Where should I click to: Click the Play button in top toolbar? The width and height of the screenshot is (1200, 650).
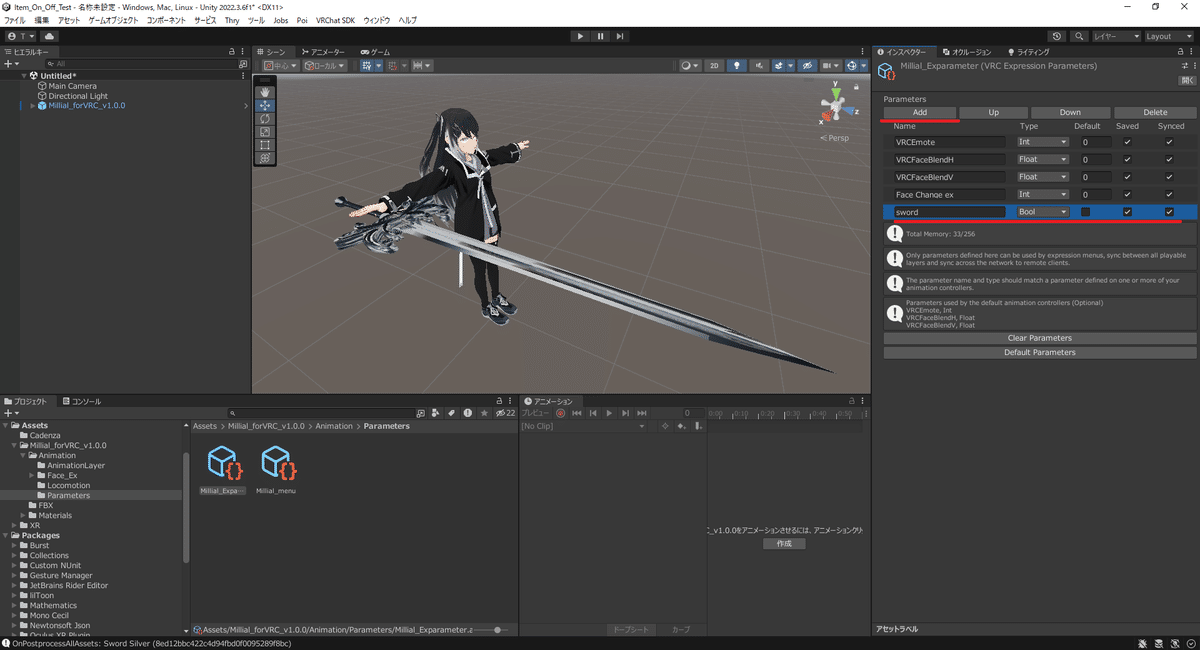580,36
